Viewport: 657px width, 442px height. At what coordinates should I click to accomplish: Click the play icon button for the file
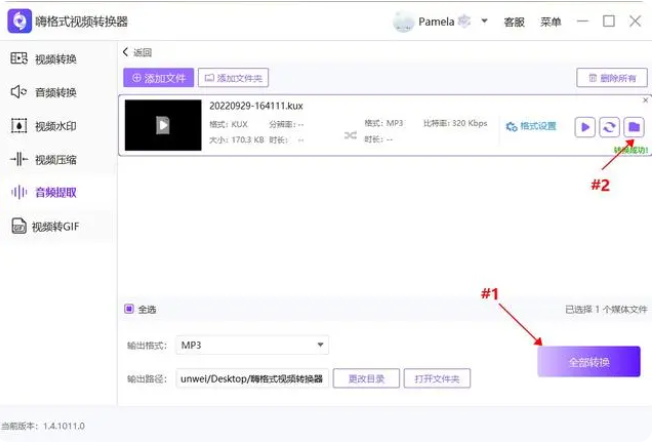[585, 127]
